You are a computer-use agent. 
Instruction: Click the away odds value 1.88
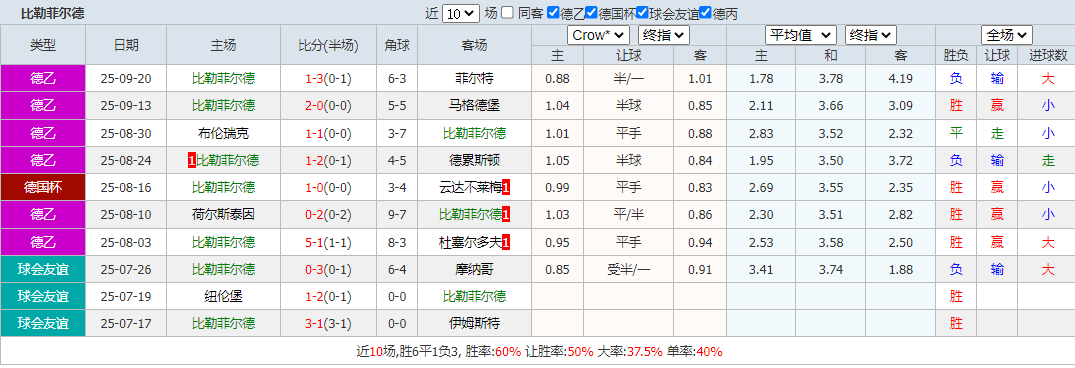coord(900,269)
